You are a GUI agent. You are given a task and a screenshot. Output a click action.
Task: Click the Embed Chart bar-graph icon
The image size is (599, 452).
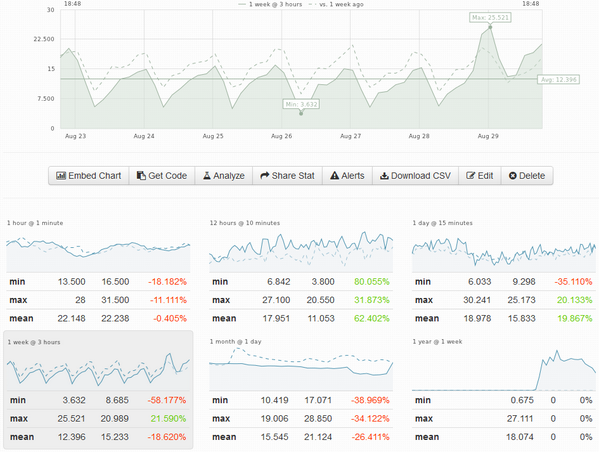[61, 176]
